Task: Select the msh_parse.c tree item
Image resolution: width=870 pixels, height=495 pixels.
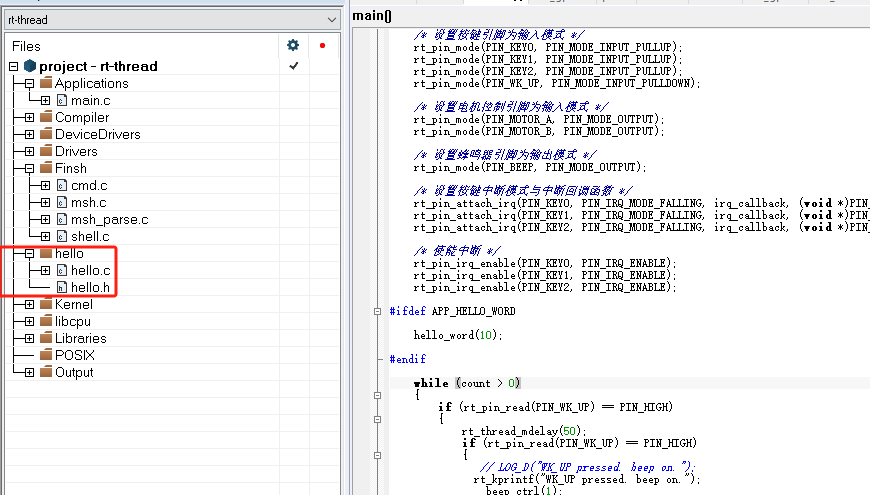Action: click(x=110, y=220)
